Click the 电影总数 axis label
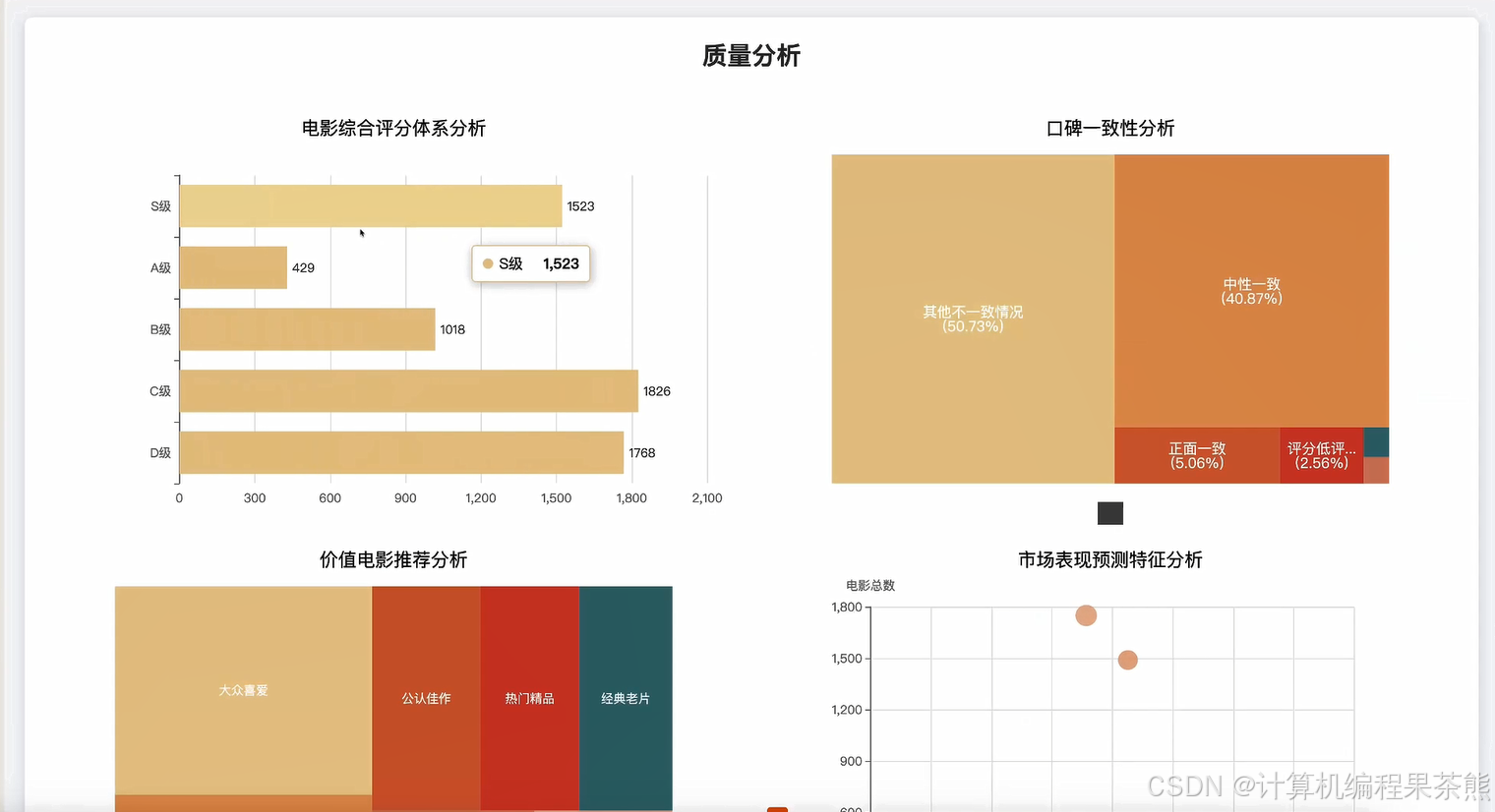 pos(870,585)
